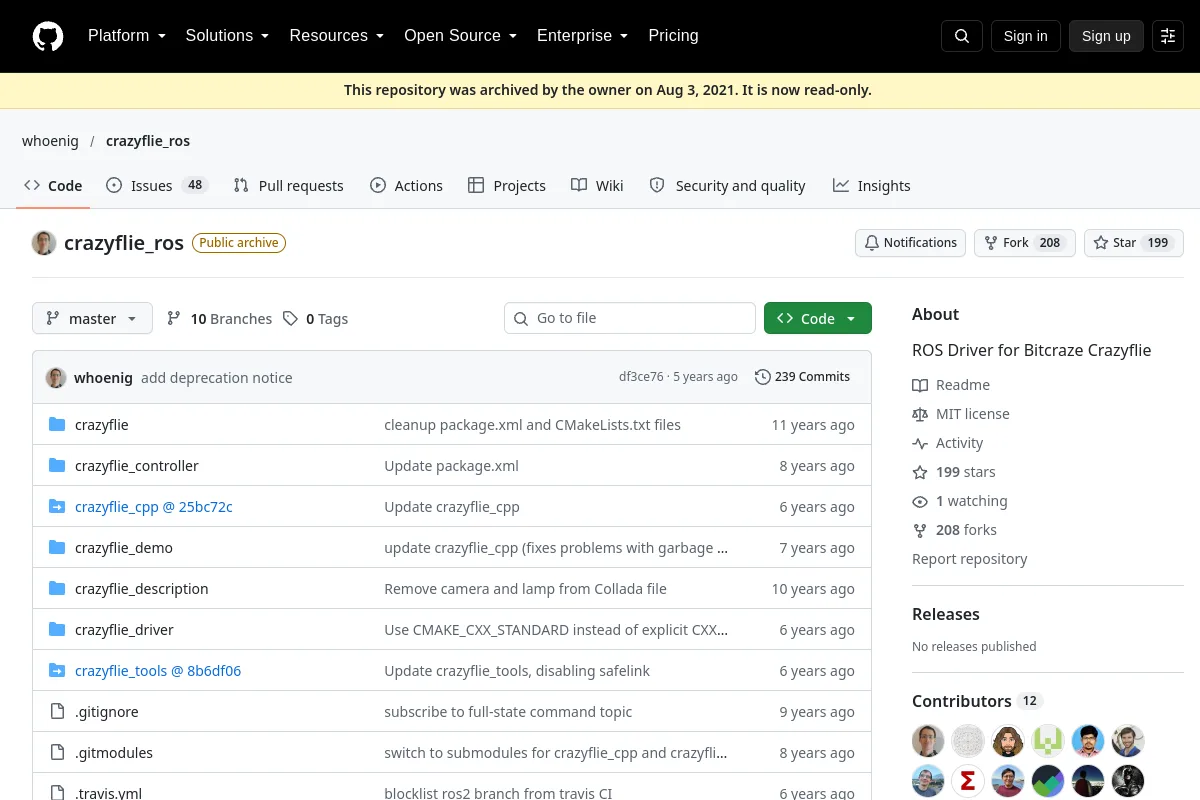
Task: Open the whoenig owner link
Action: pyautogui.click(x=50, y=141)
